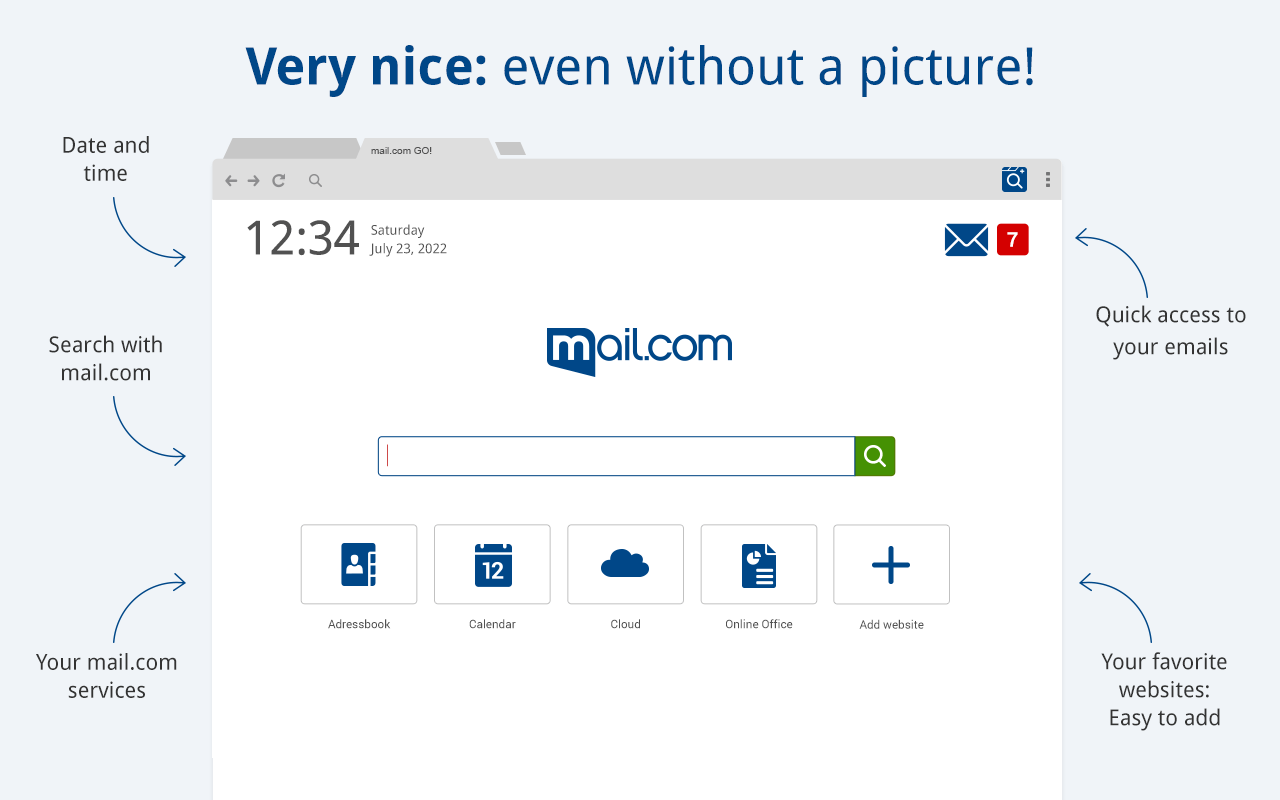Open the Calendar tile
The height and width of the screenshot is (800, 1280).
(x=492, y=564)
